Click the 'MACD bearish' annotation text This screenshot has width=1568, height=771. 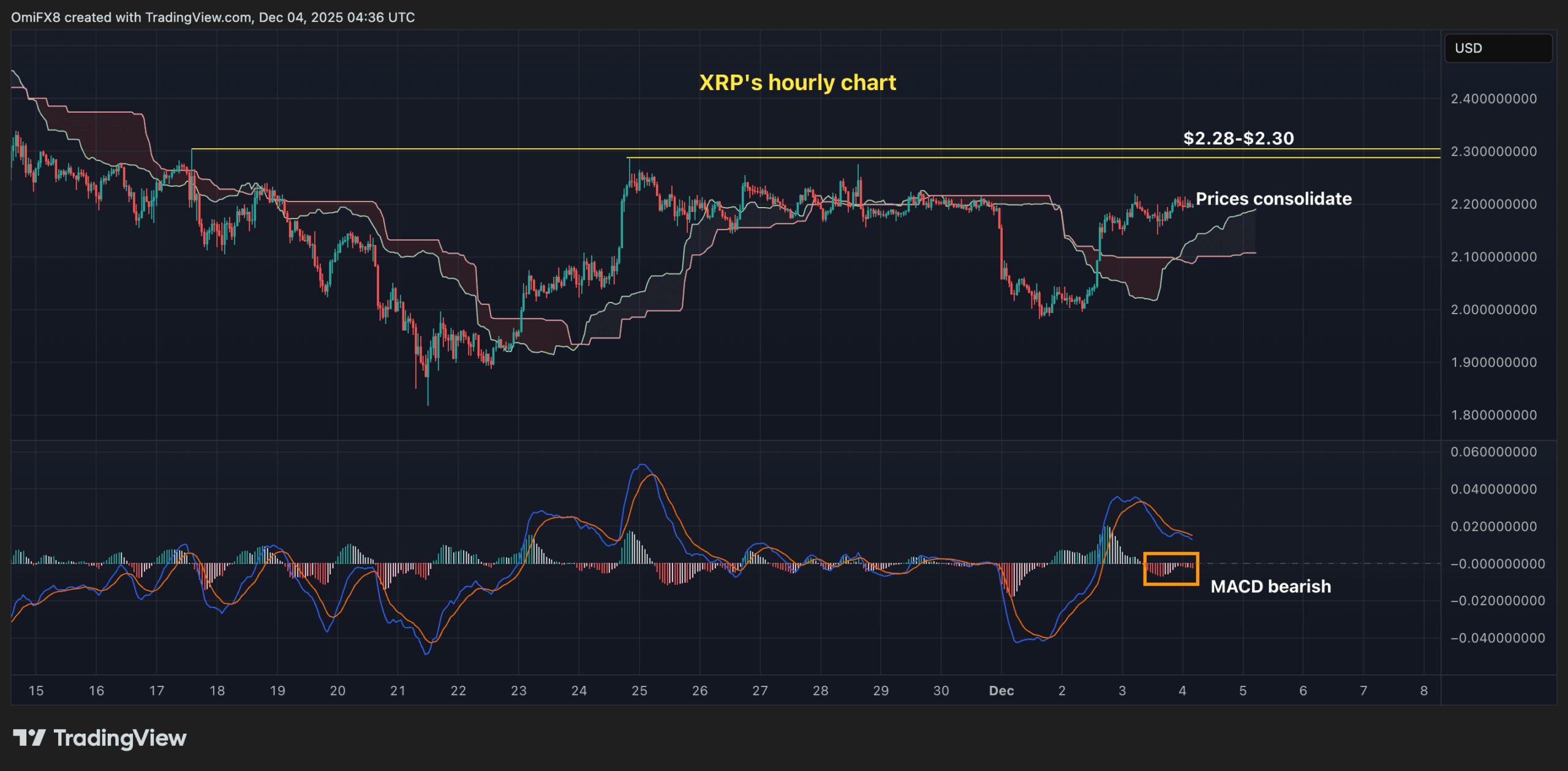[x=1270, y=587]
